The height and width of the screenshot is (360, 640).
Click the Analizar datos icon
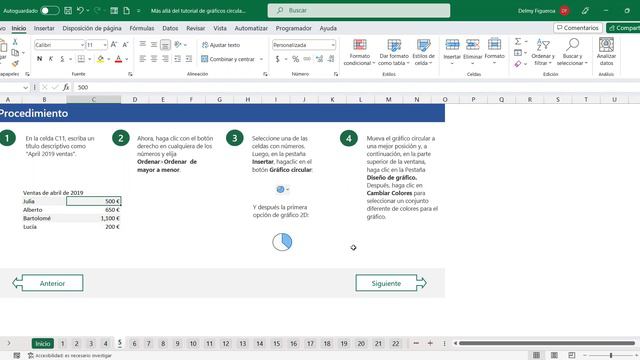(x=606, y=45)
